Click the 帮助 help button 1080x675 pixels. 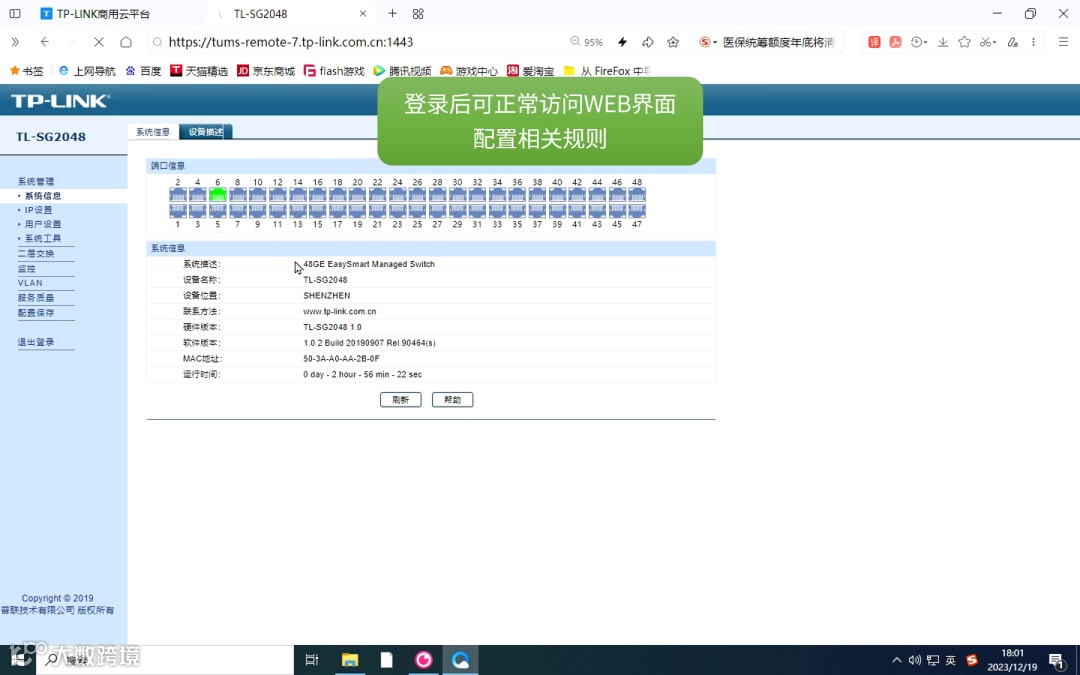[453, 399]
